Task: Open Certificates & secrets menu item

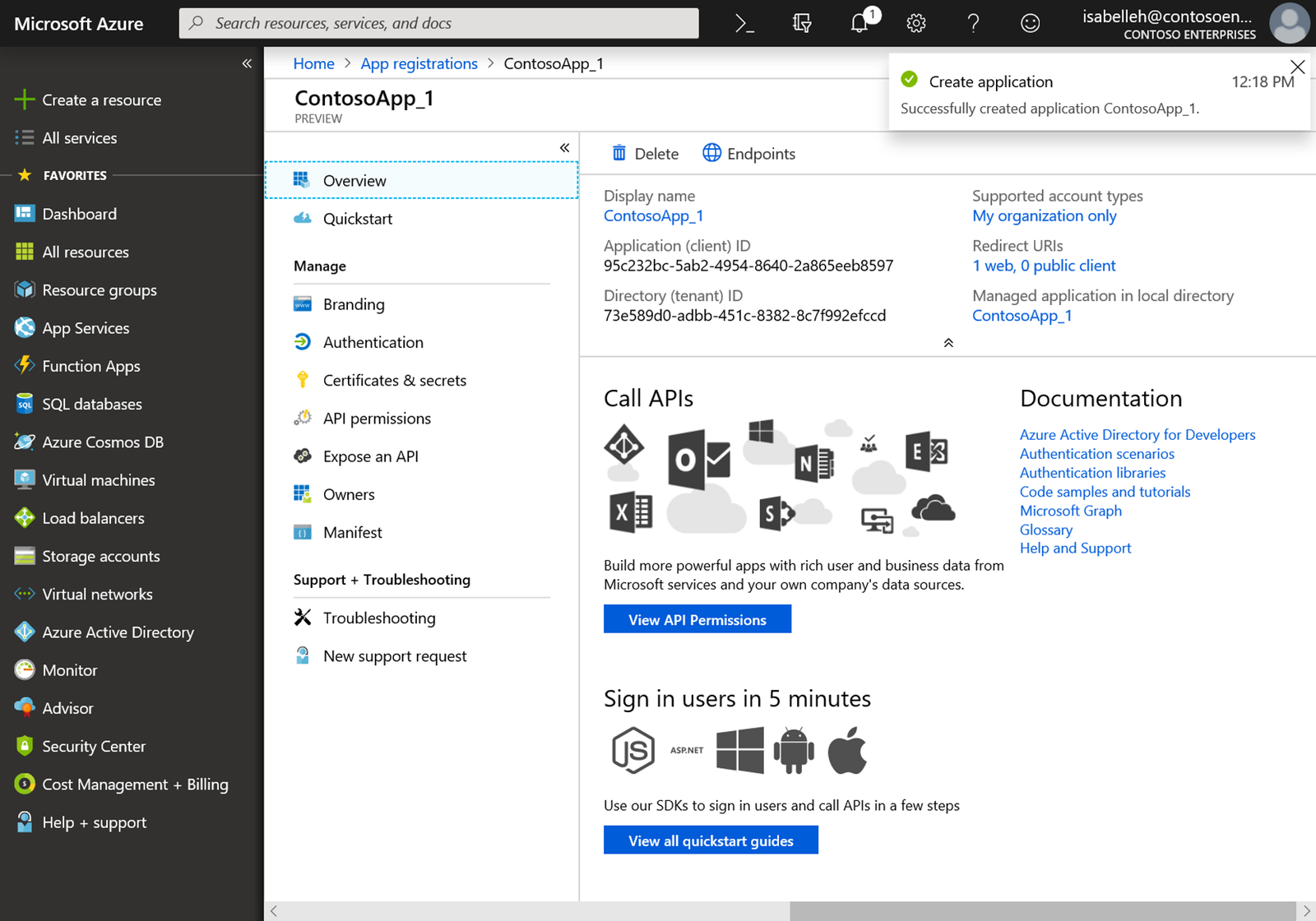Action: [394, 380]
